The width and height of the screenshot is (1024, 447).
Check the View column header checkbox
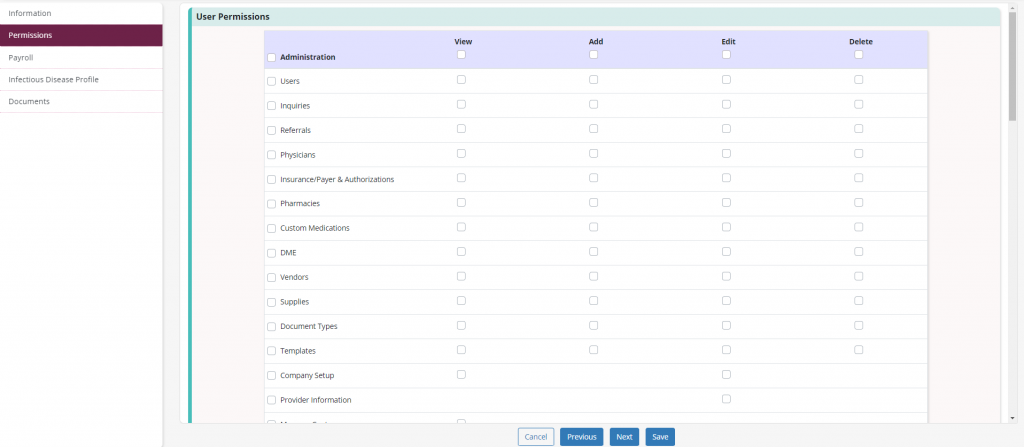point(461,55)
